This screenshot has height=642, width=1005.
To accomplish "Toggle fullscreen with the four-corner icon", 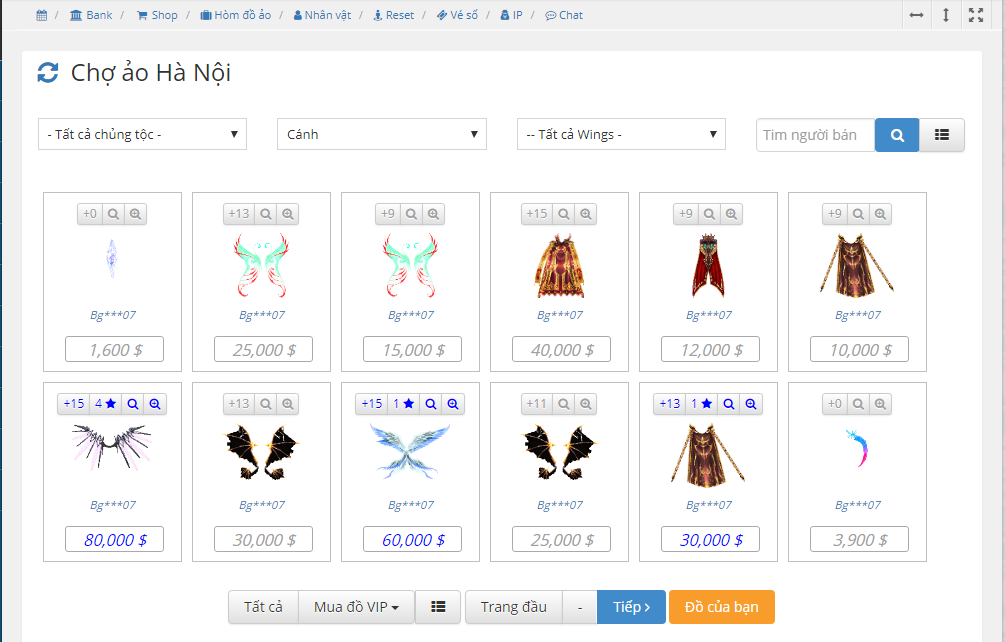I will click(976, 15).
